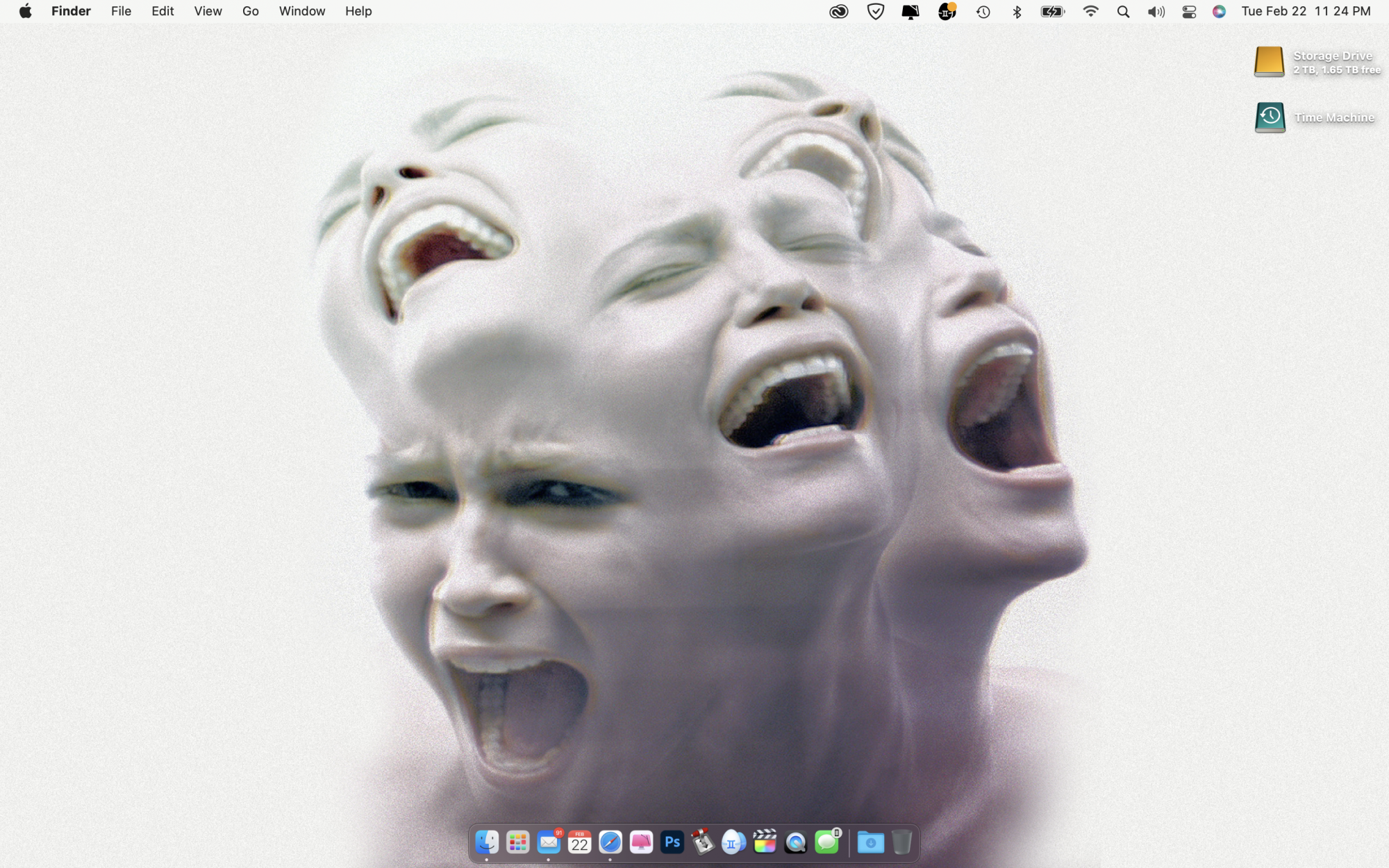Open Transmit app in the Dock
Image resolution: width=1389 pixels, height=868 pixels.
[x=703, y=842]
